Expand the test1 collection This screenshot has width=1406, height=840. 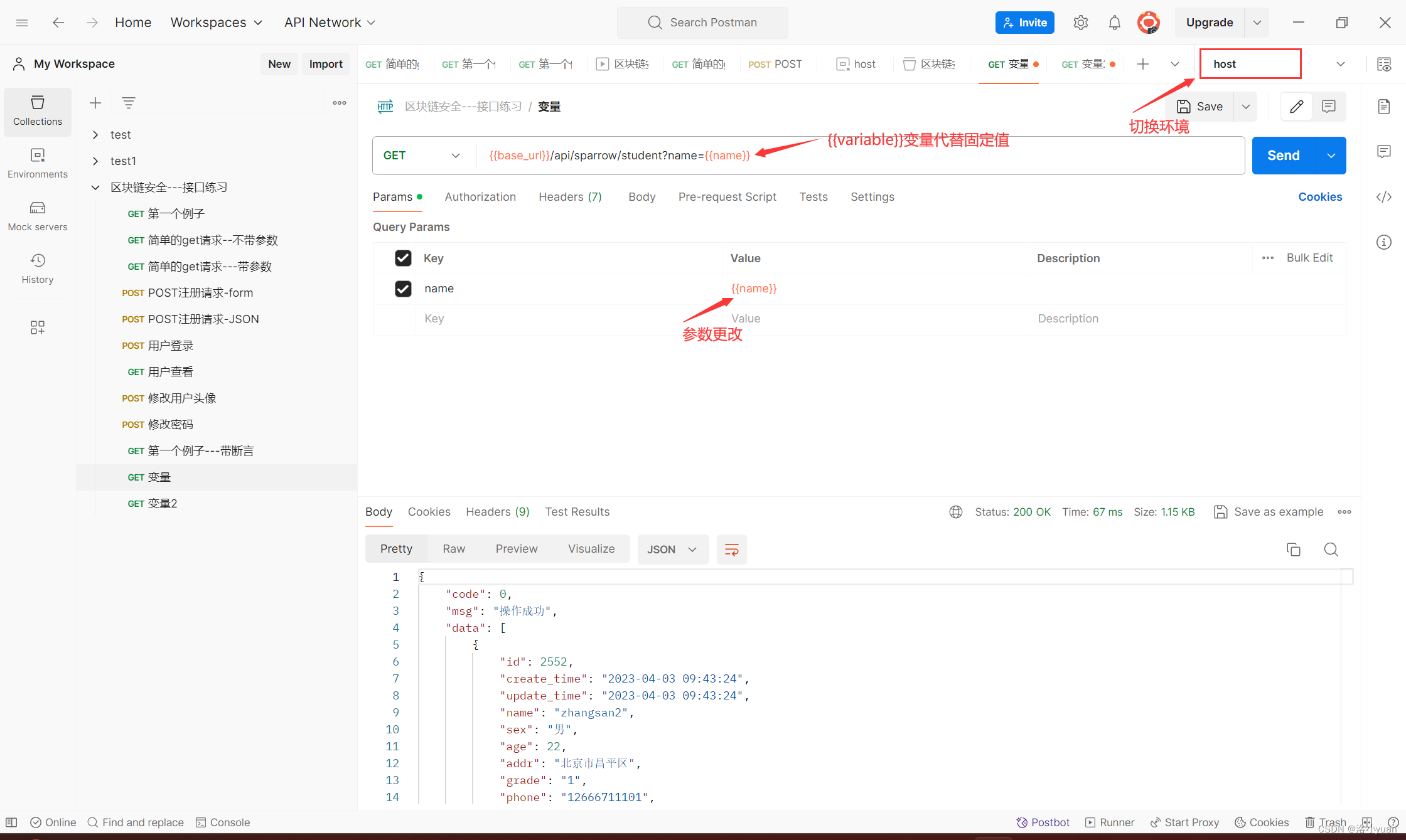pos(95,161)
